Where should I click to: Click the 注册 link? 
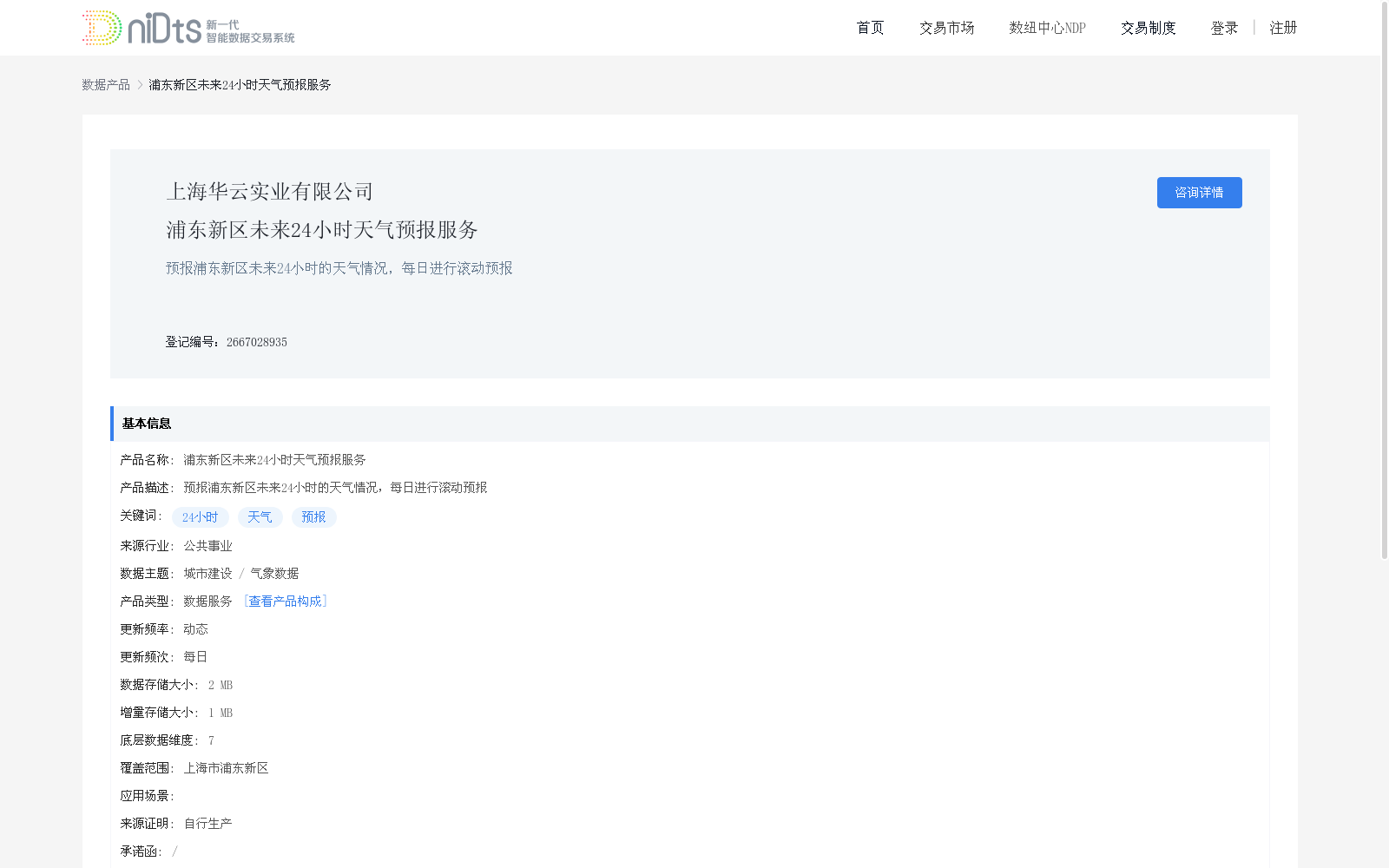tap(1283, 28)
